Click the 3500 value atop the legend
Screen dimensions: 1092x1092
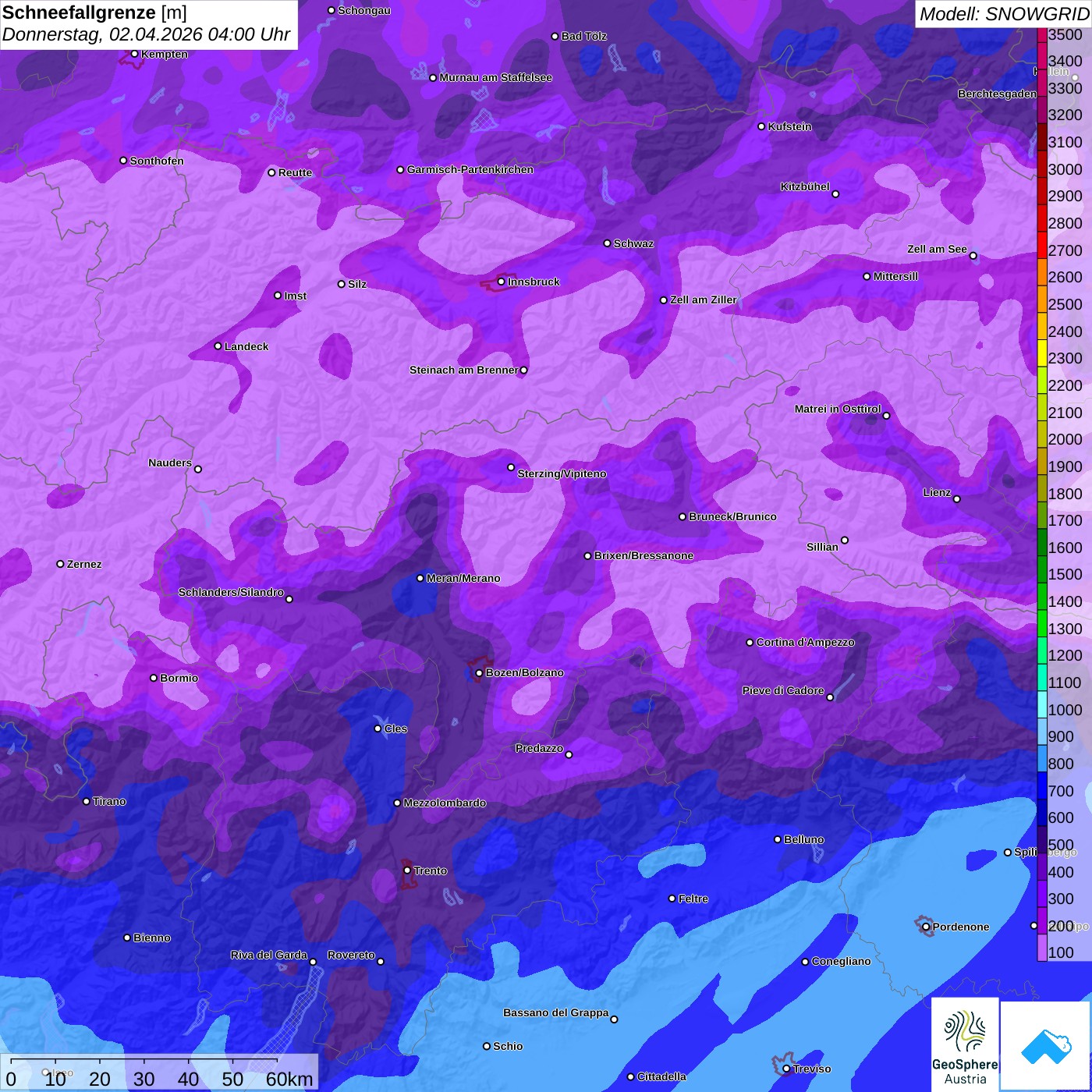point(1065,34)
